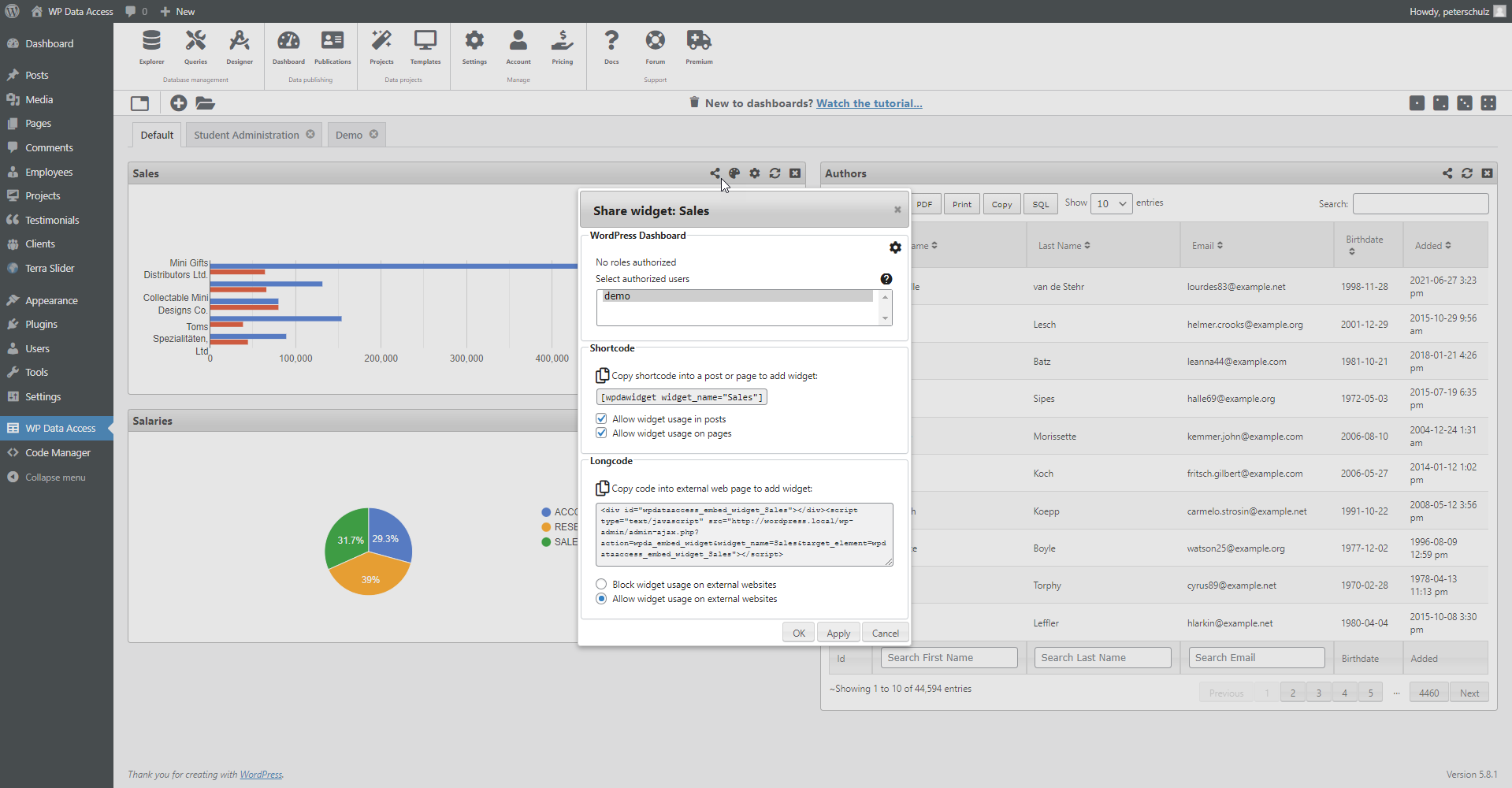Click OK in Share widget dialog
Viewport: 1512px width, 788px height.
click(799, 633)
